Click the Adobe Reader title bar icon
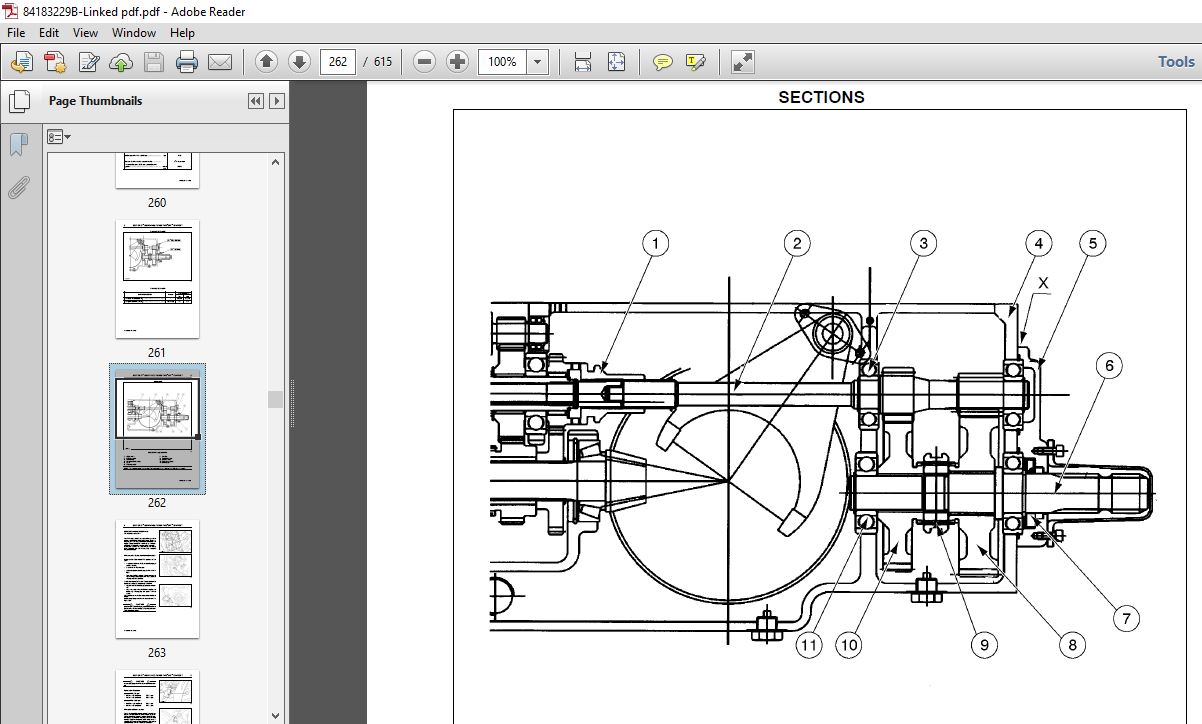This screenshot has height=724, width=1202. tap(11, 11)
